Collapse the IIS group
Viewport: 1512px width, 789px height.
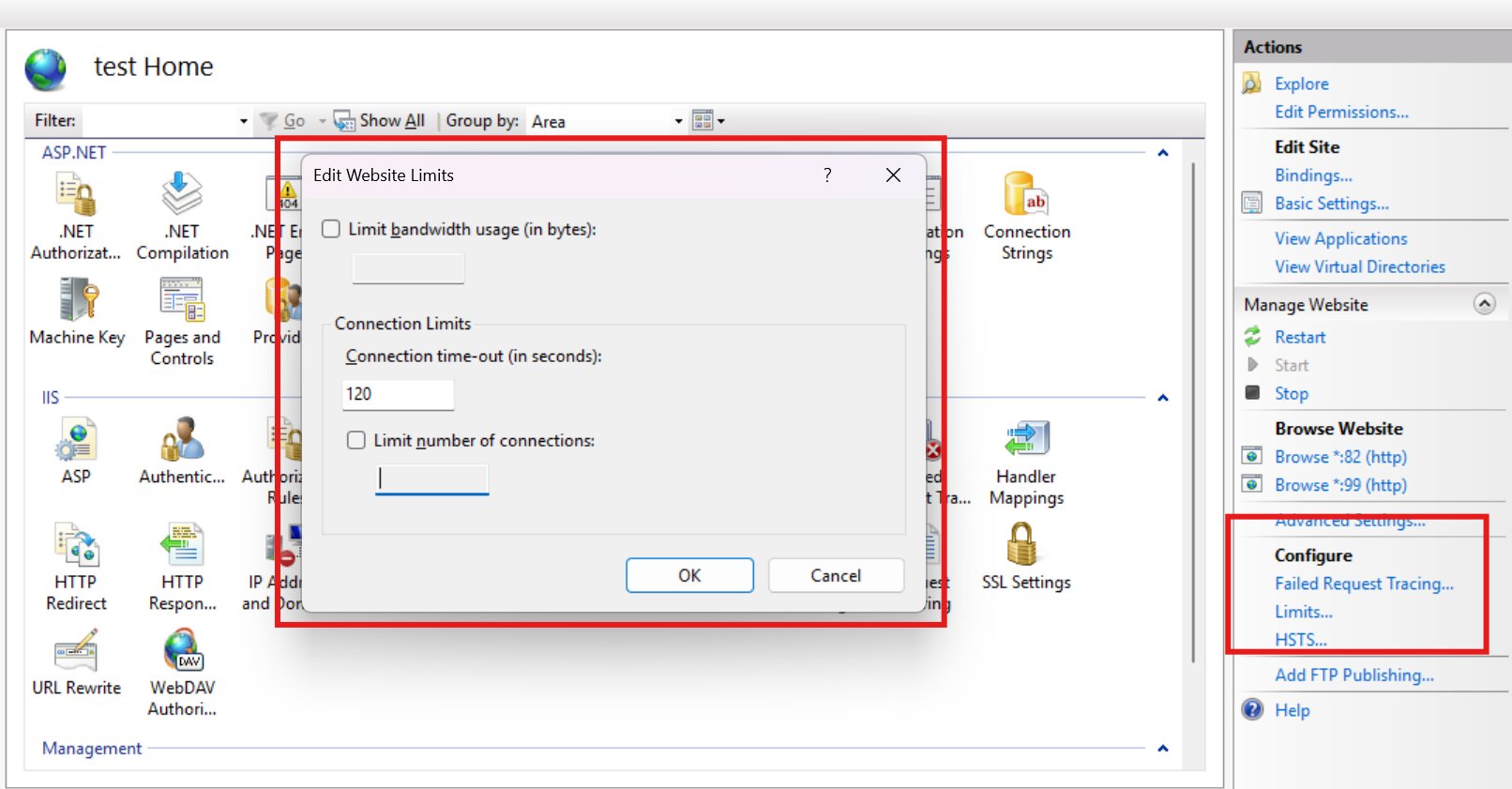tap(1163, 397)
